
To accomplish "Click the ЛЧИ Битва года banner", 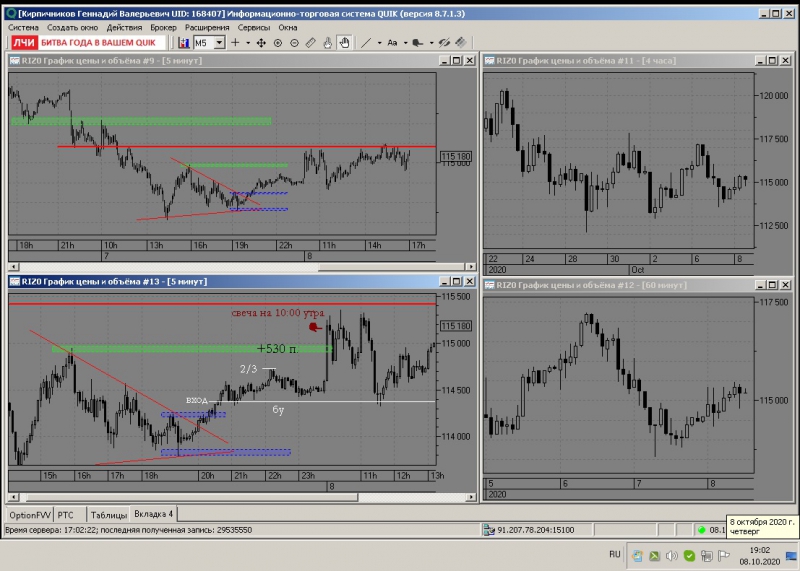I will click(88, 43).
